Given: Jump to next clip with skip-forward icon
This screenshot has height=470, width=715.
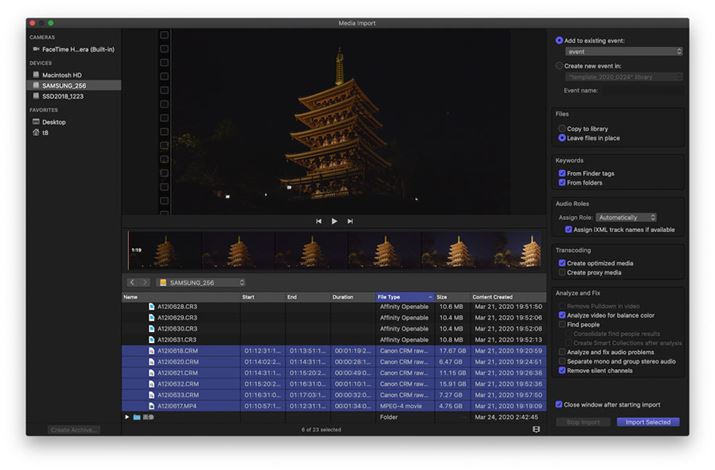Looking at the screenshot, I should tap(350, 221).
